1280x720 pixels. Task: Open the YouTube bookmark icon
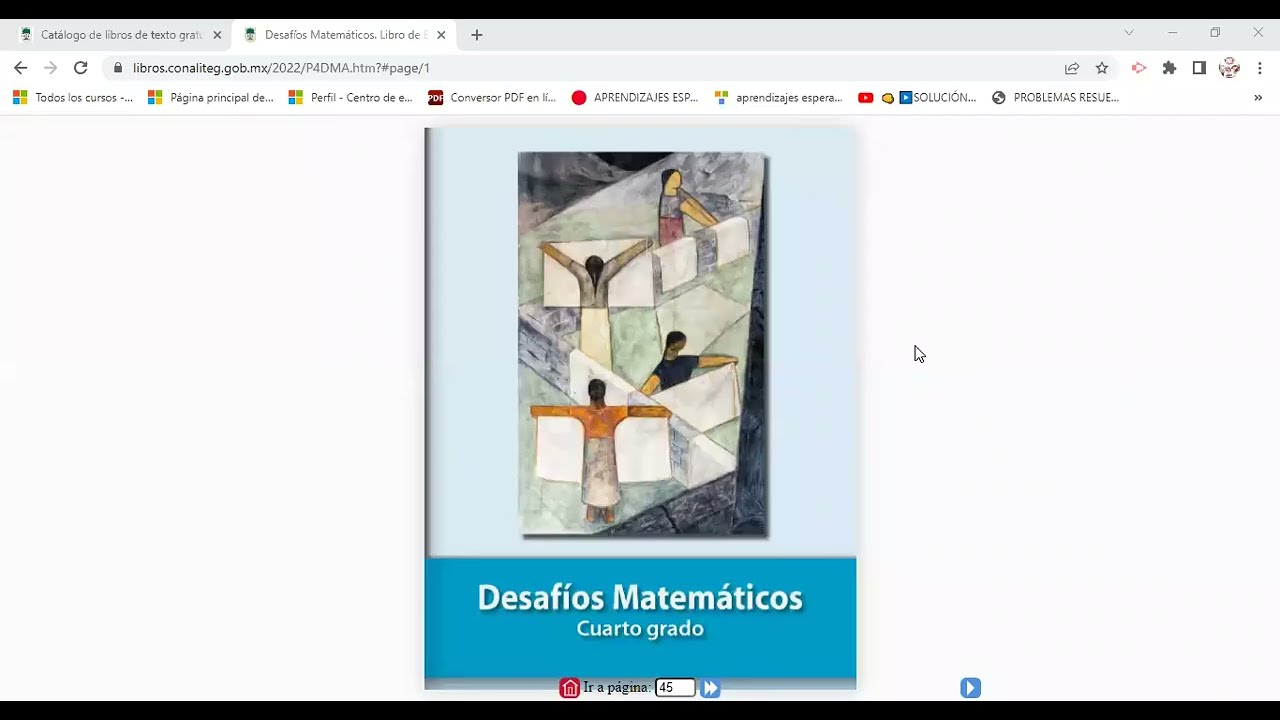coord(866,98)
